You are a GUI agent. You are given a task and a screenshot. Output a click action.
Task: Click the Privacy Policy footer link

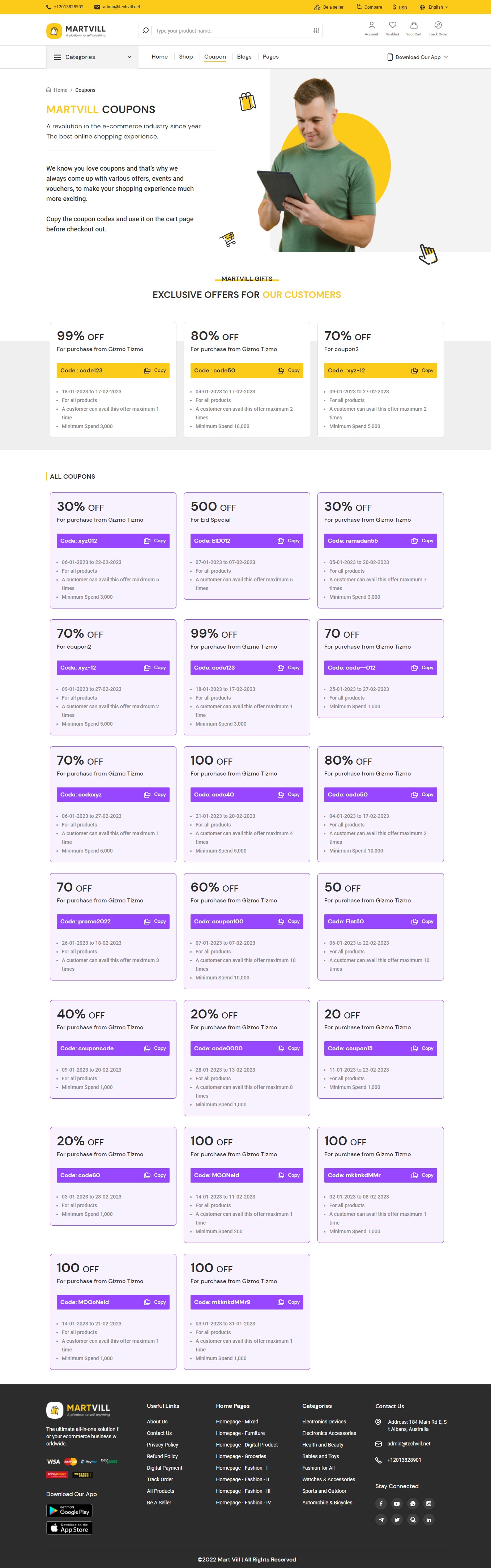[x=162, y=1444]
